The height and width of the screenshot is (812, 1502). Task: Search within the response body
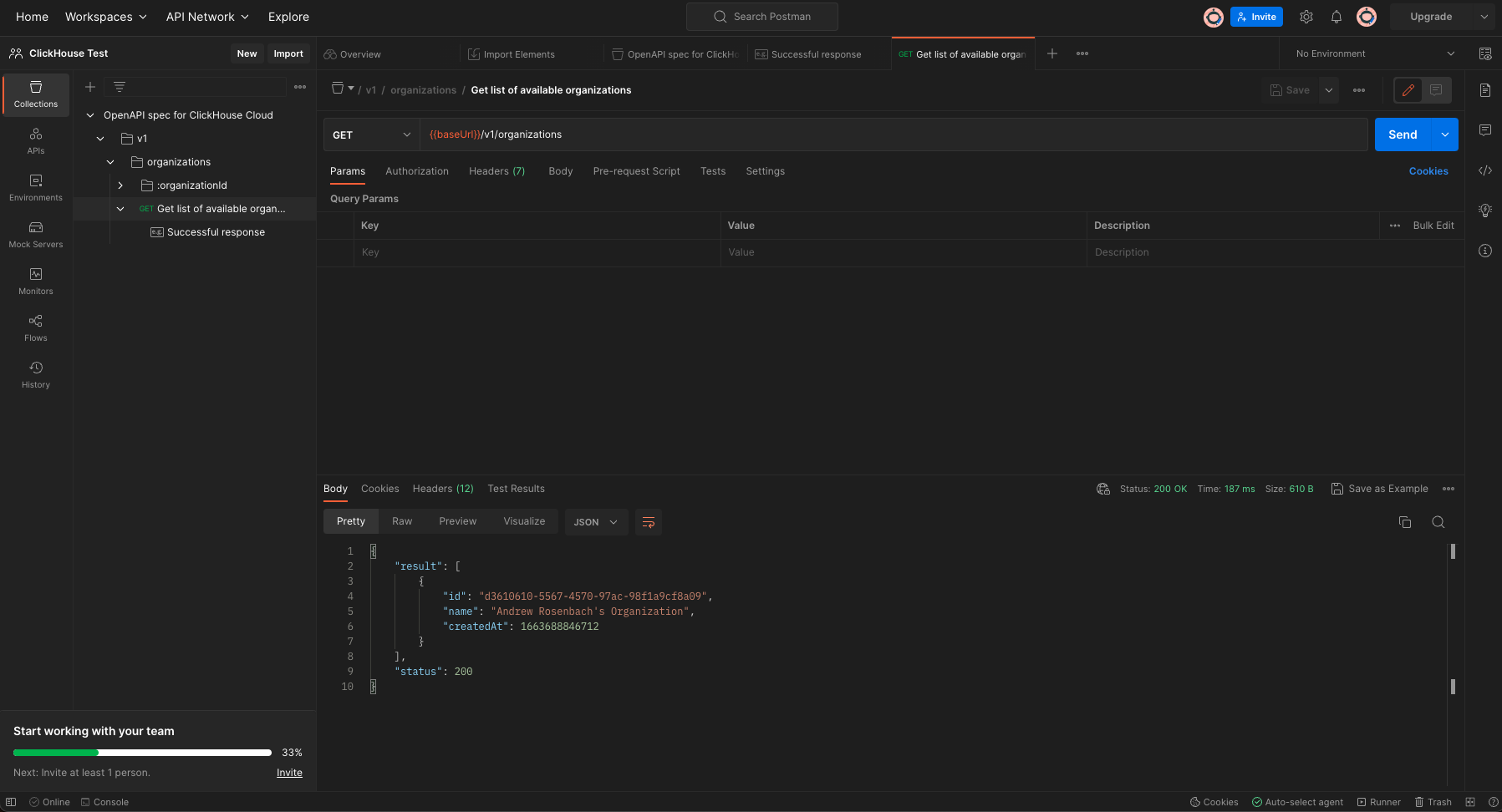1438,522
